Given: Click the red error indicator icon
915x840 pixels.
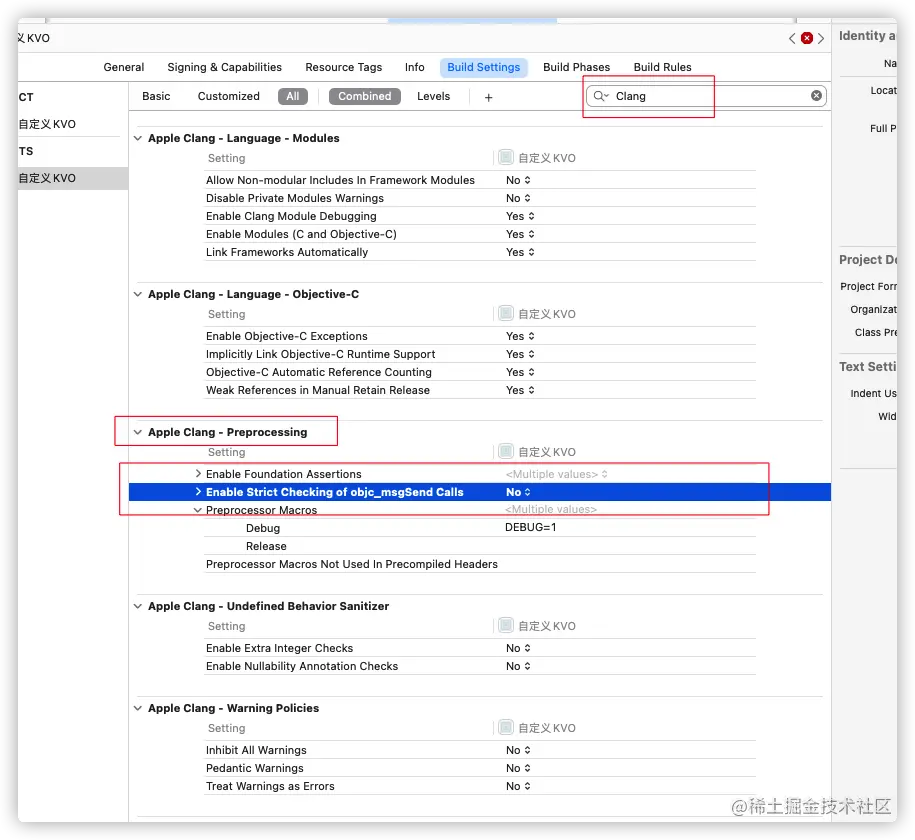Looking at the screenshot, I should click(806, 38).
